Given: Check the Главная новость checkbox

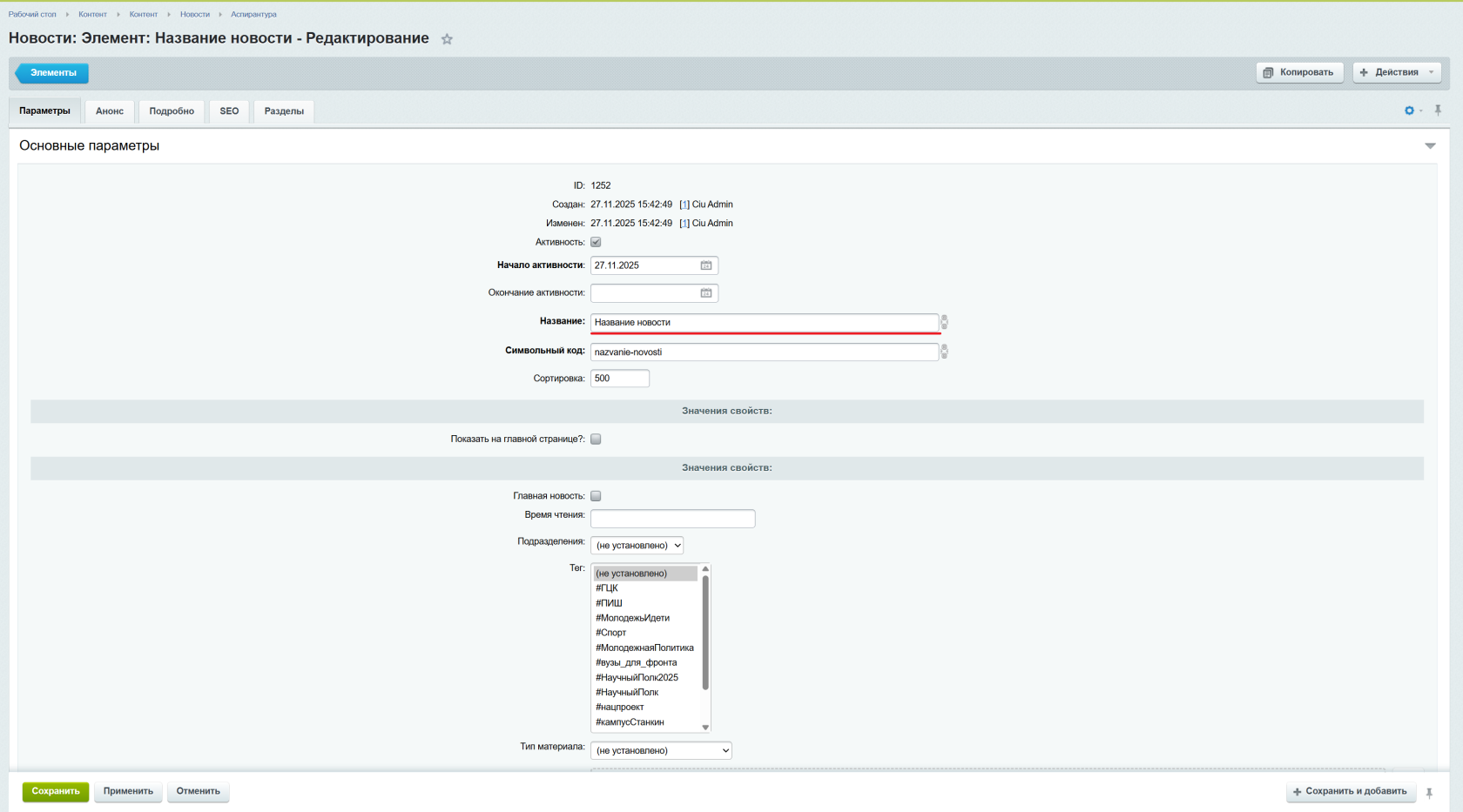Looking at the screenshot, I should [596, 496].
